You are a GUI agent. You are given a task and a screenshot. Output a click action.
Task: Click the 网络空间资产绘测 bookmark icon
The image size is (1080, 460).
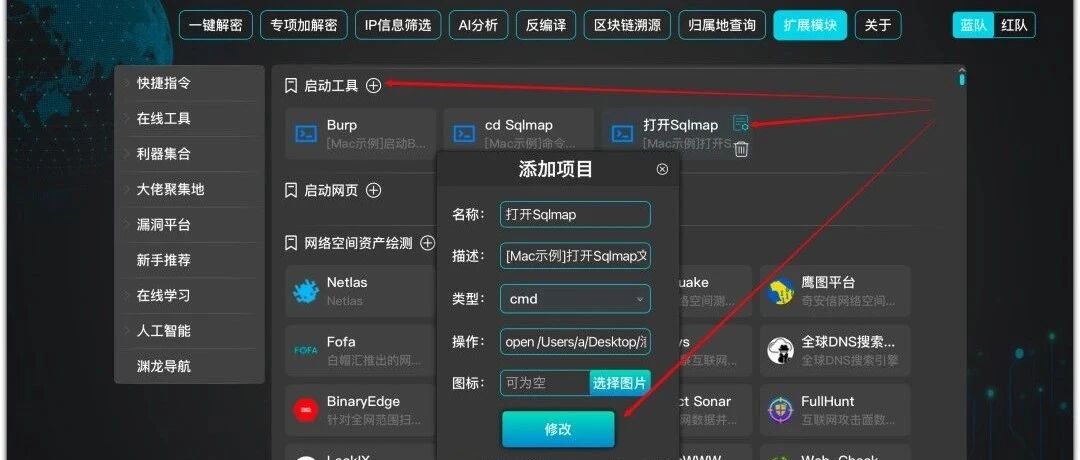tap(291, 243)
